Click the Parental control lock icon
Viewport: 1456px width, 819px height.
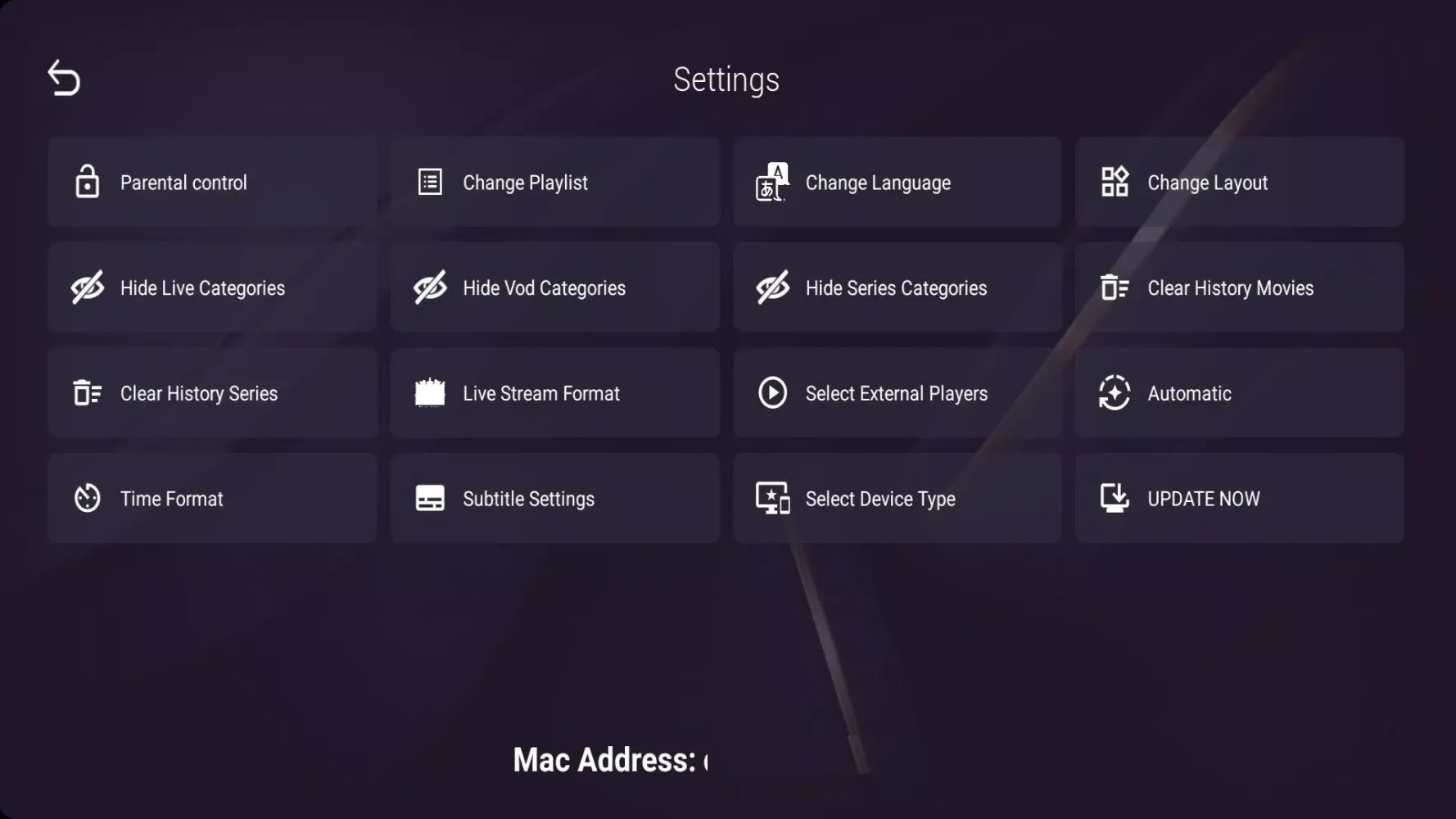87,182
